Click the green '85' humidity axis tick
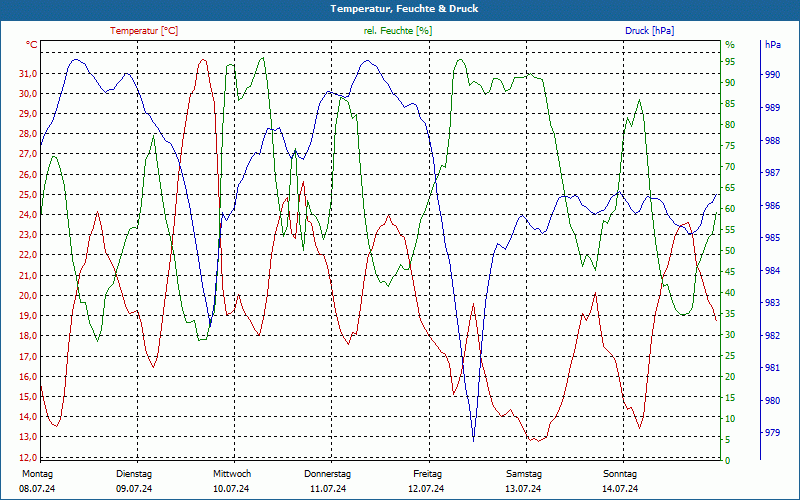Image resolution: width=800 pixels, height=500 pixels. coord(730,104)
